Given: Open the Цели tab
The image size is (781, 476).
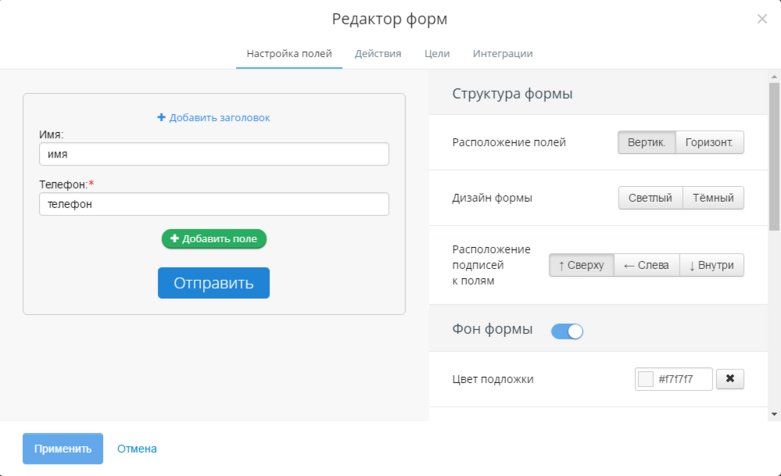Looking at the screenshot, I should click(x=437, y=53).
